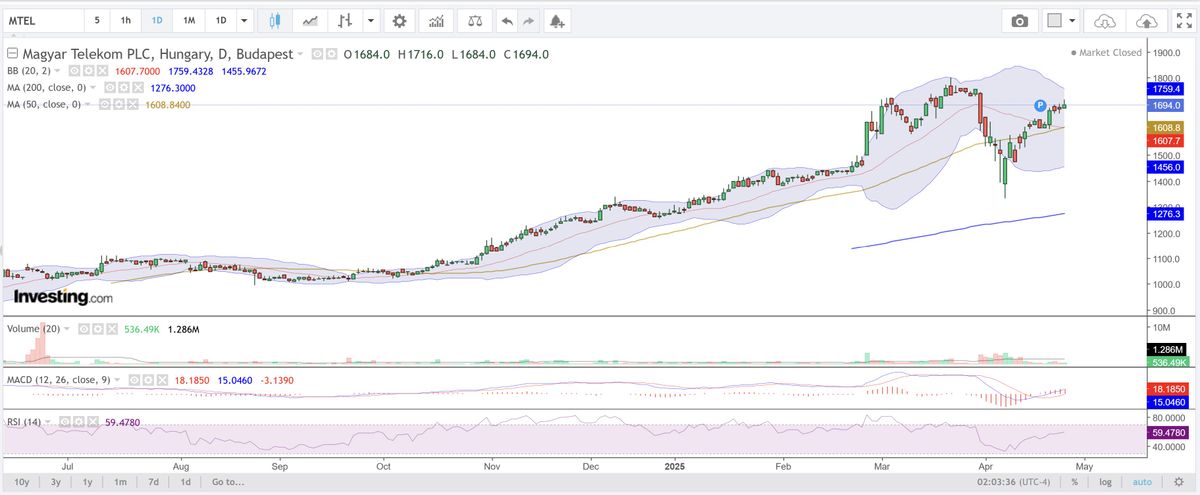Click the layout square swatch button
This screenshot has height=495, width=1200.
pyautogui.click(x=1054, y=21)
